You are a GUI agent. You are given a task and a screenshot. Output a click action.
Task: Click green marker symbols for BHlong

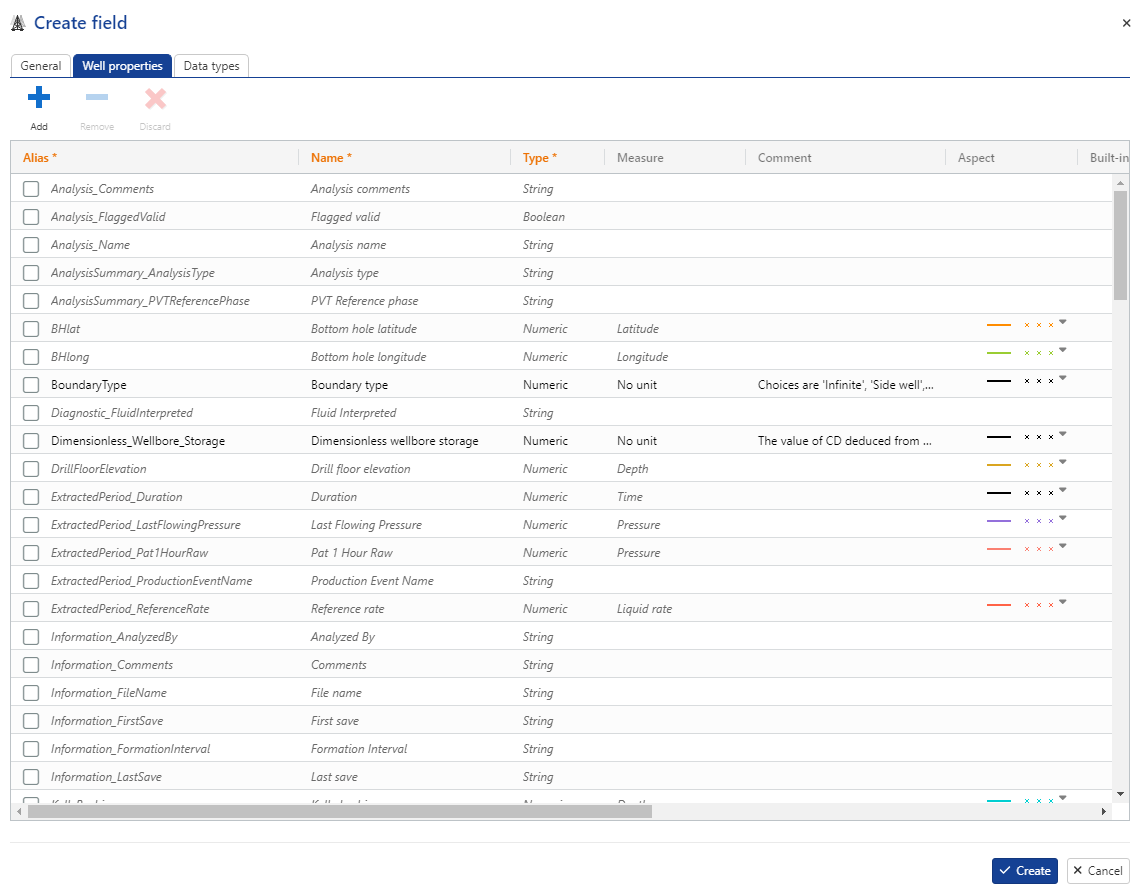(1039, 353)
